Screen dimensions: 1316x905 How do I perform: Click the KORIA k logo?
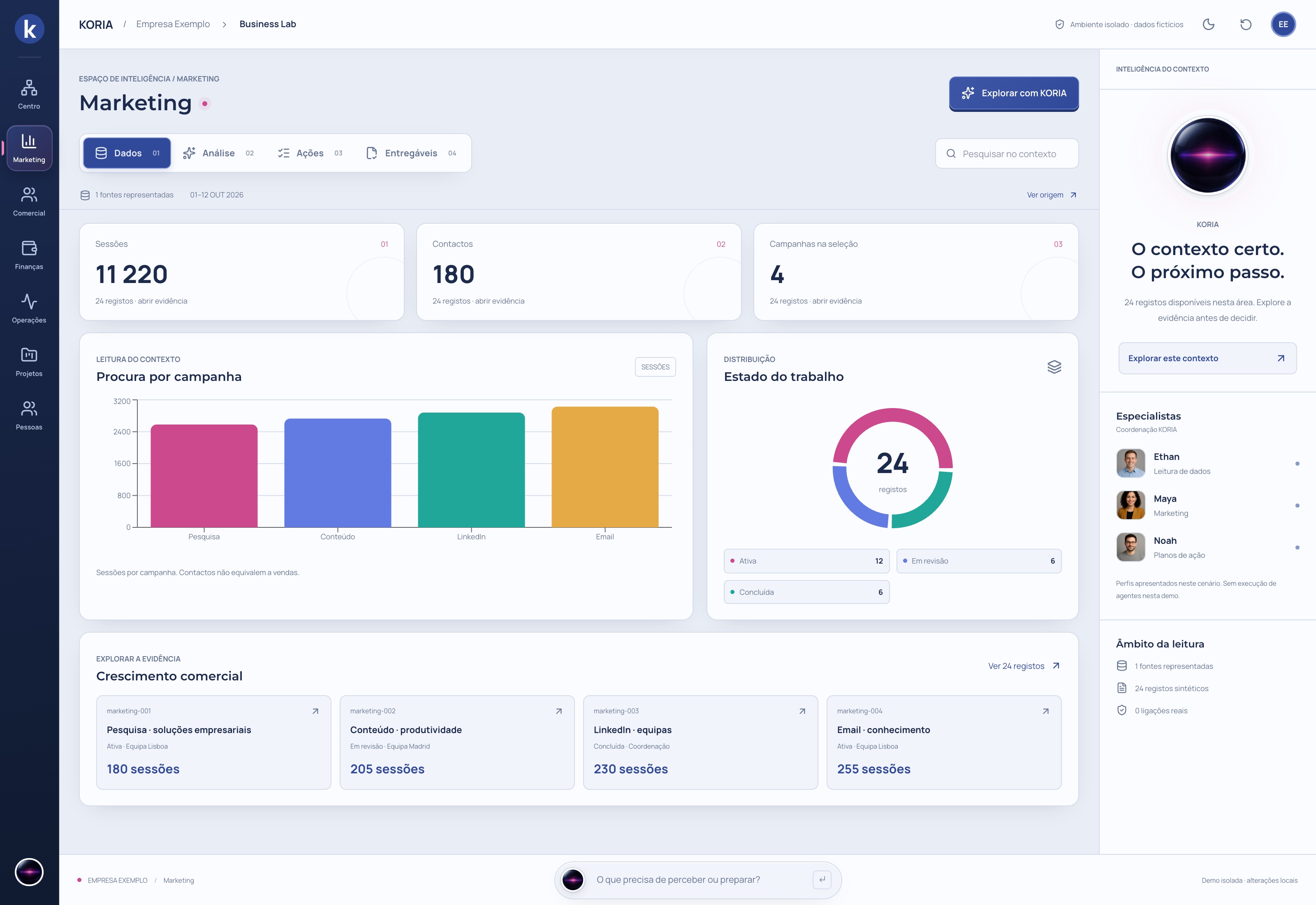(30, 29)
